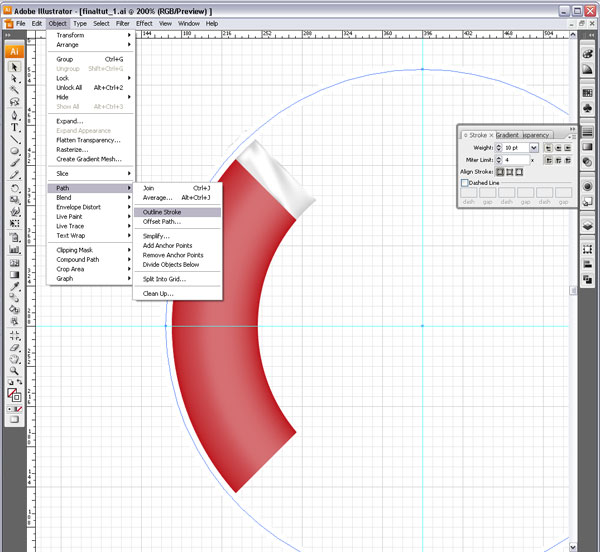Set Butt Cap in Stroke panel
The image size is (600, 552).
(548, 148)
